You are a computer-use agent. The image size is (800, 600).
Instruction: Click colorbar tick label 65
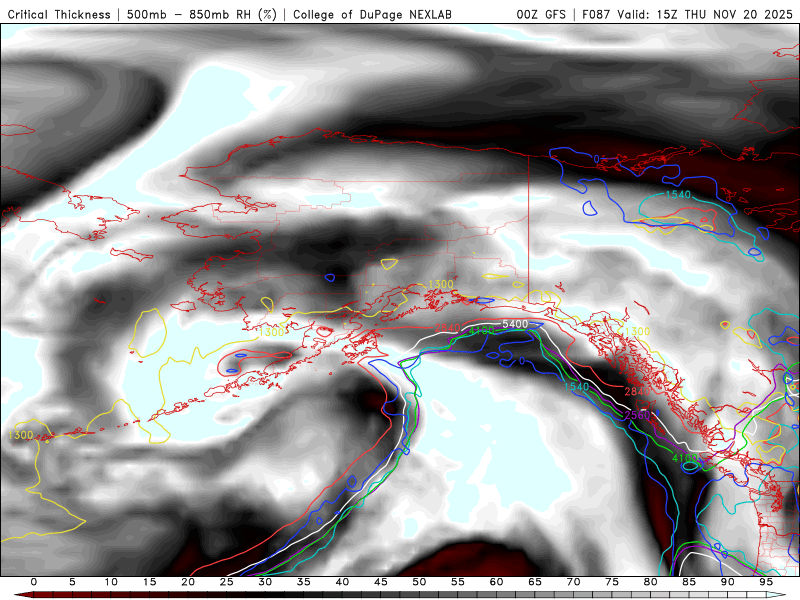535,582
